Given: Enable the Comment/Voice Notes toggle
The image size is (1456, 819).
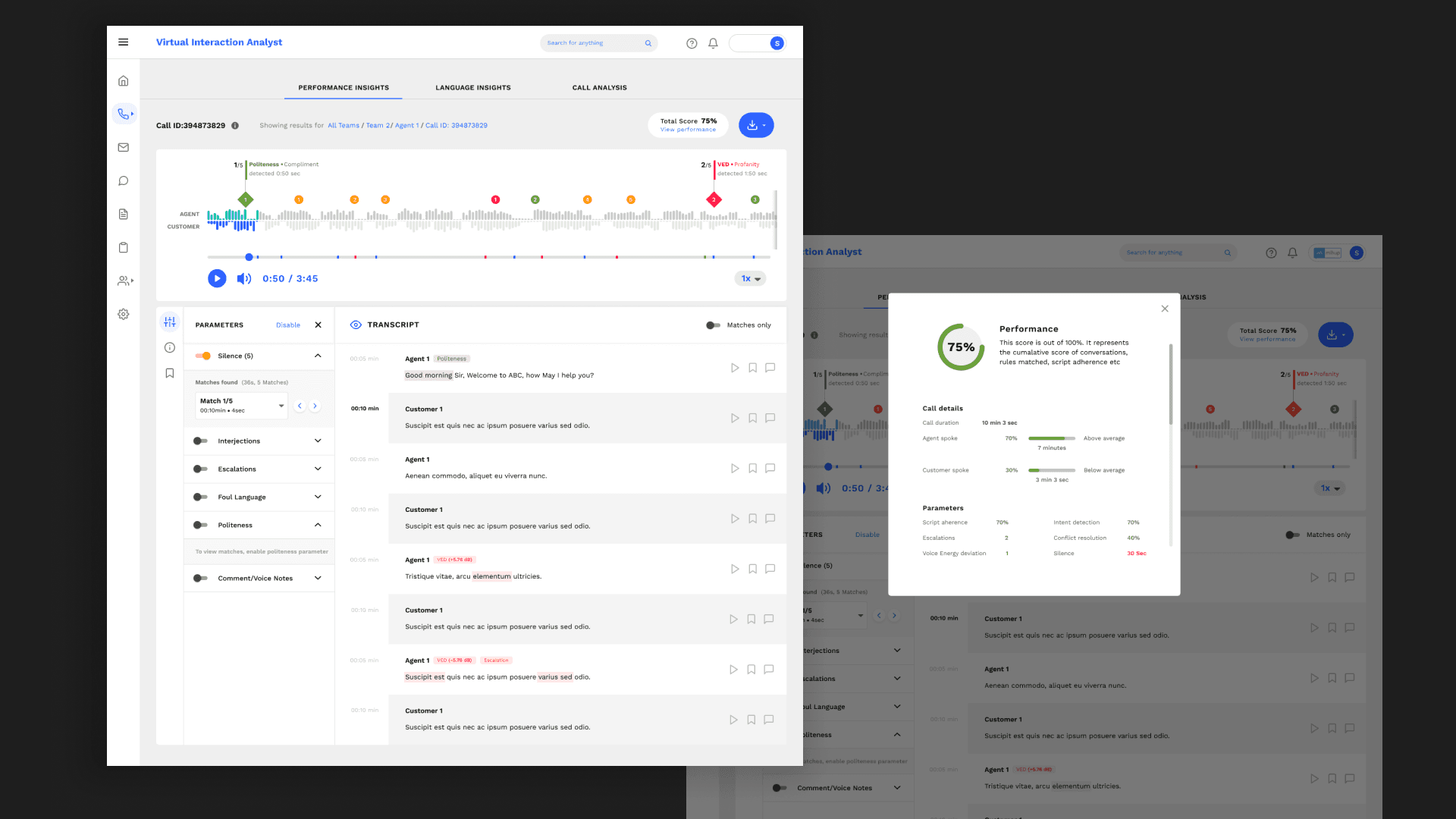Looking at the screenshot, I should pyautogui.click(x=200, y=578).
